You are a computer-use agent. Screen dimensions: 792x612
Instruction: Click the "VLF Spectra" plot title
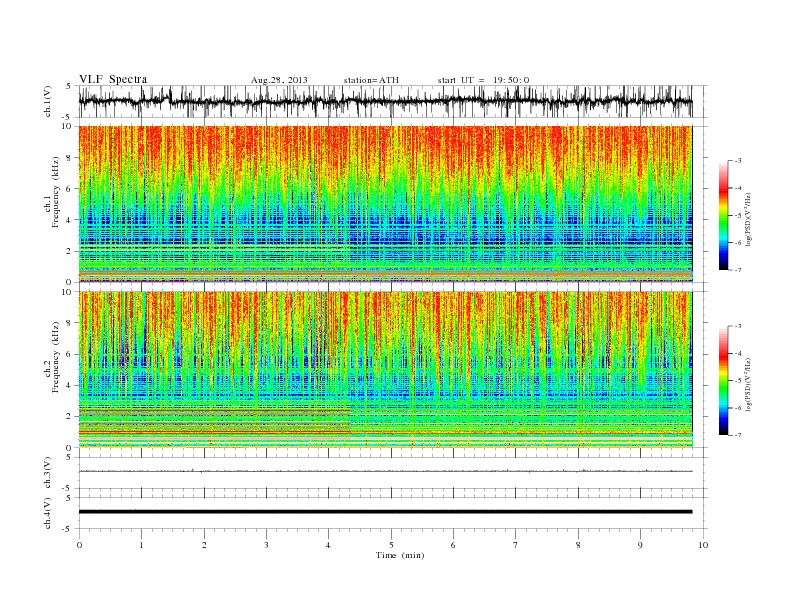coord(113,79)
